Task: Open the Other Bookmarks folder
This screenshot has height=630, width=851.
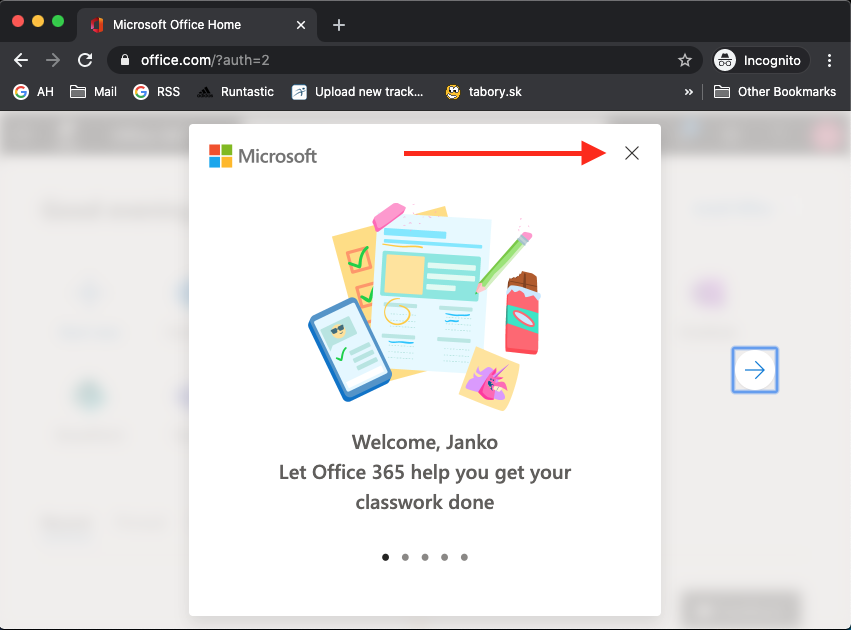Action: point(775,92)
